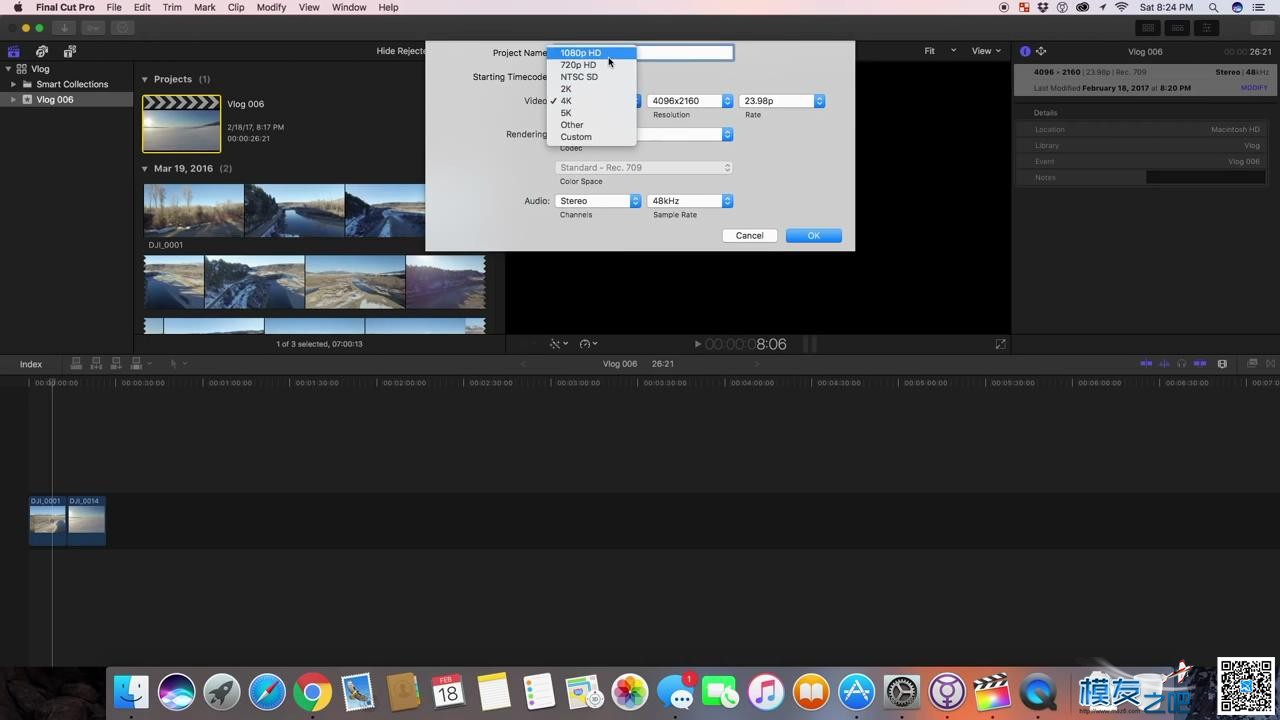Click the Cancel button
1280x720 pixels.
pos(749,236)
